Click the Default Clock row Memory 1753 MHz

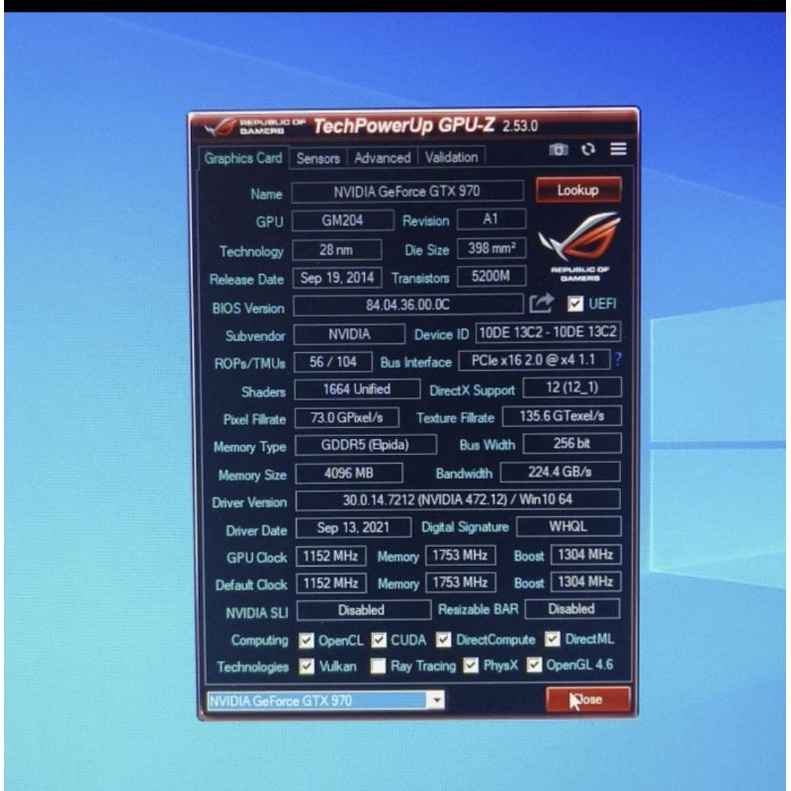pyautogui.click(x=460, y=583)
